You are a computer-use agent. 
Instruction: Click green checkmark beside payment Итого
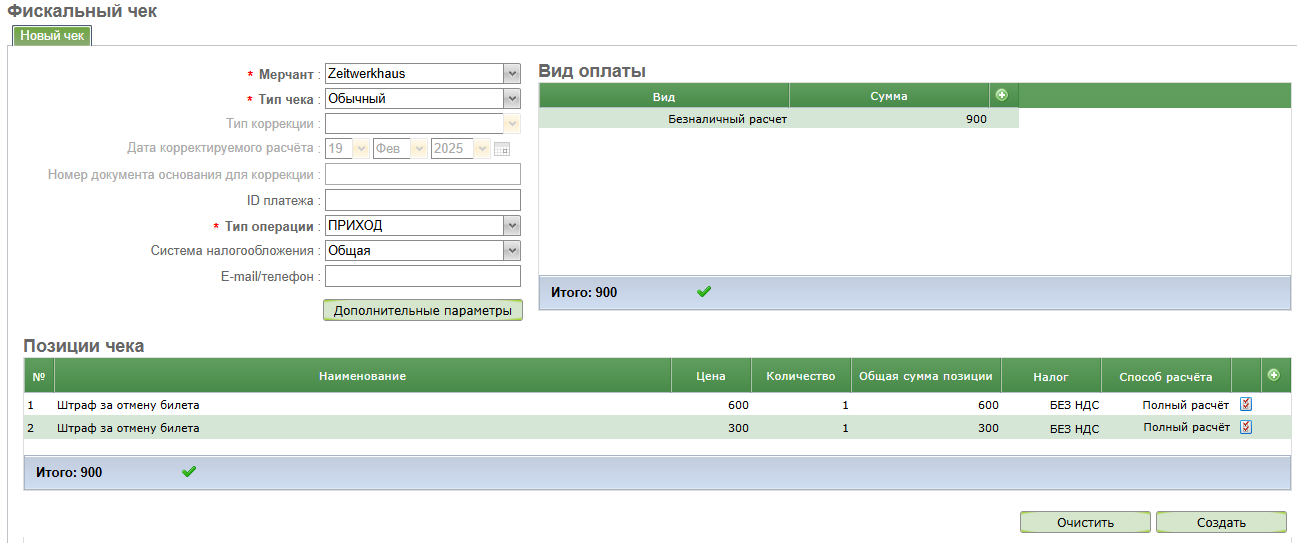coord(704,292)
